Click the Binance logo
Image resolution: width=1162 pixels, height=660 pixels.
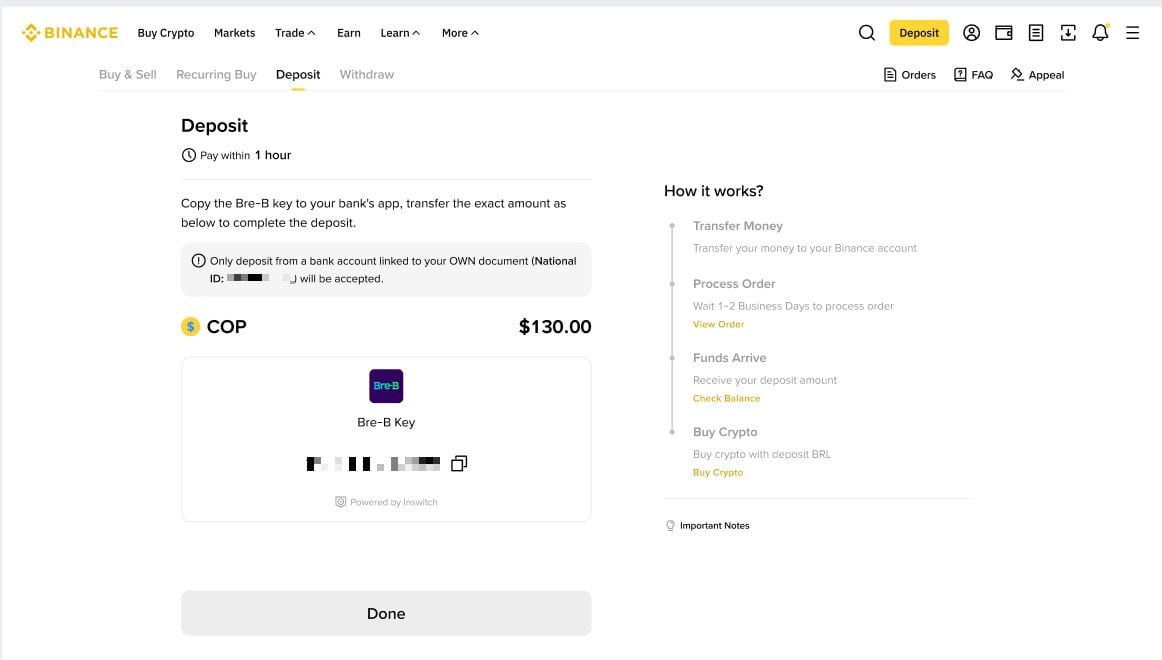pyautogui.click(x=70, y=33)
